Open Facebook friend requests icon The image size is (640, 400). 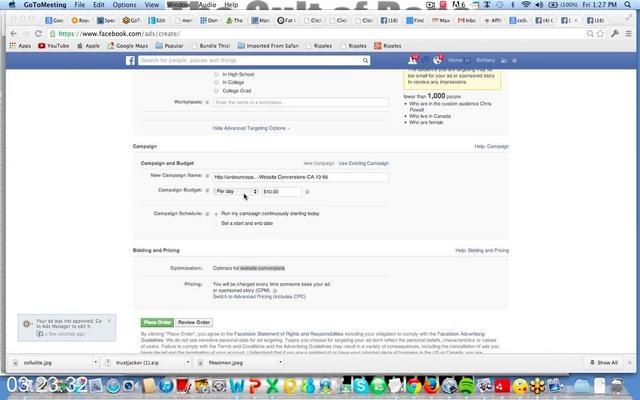pyautogui.click(x=413, y=60)
